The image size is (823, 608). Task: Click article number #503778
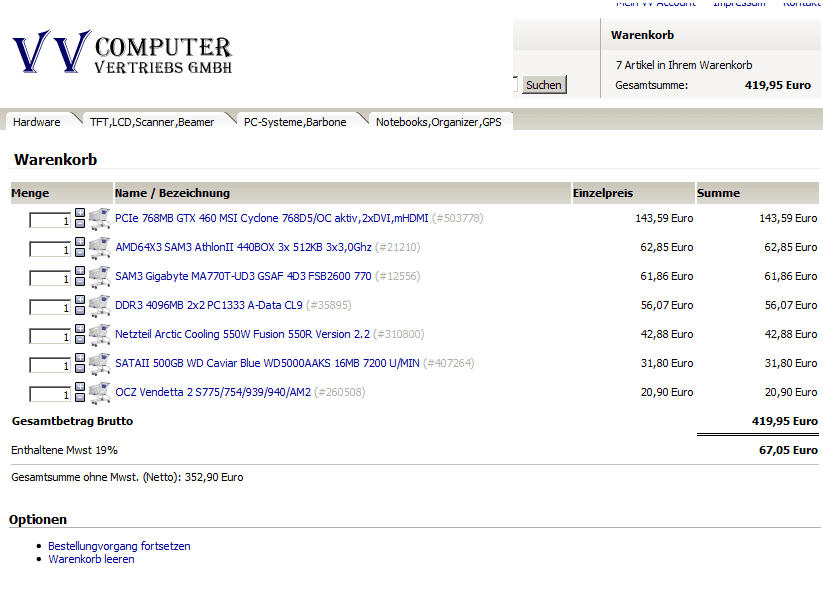[458, 218]
